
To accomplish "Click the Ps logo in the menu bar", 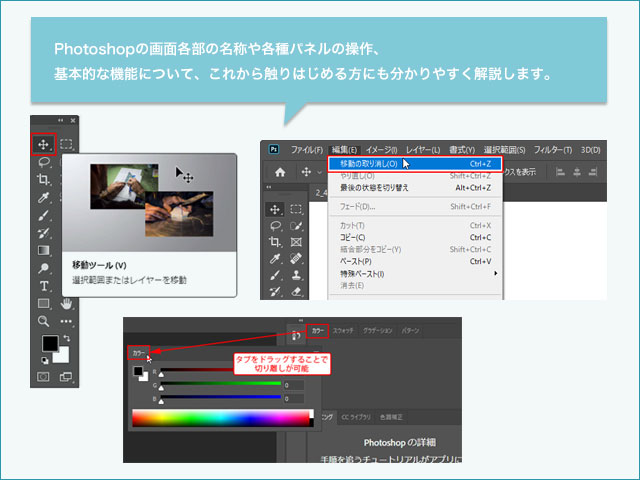I will coord(274,149).
